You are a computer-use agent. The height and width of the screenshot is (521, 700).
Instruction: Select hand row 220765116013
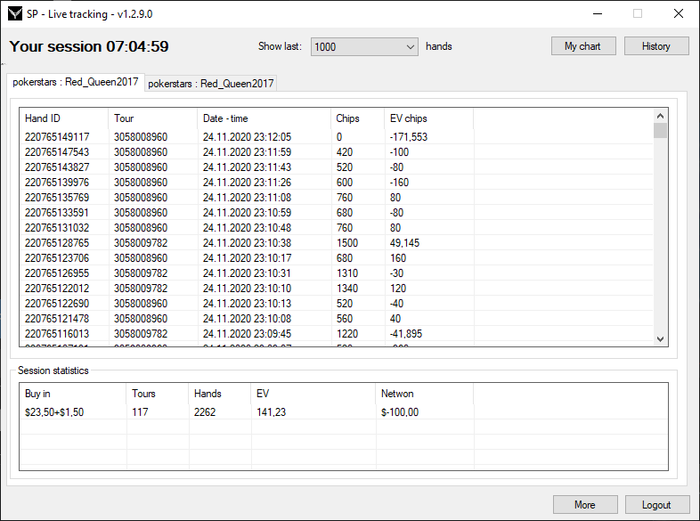pos(336,334)
